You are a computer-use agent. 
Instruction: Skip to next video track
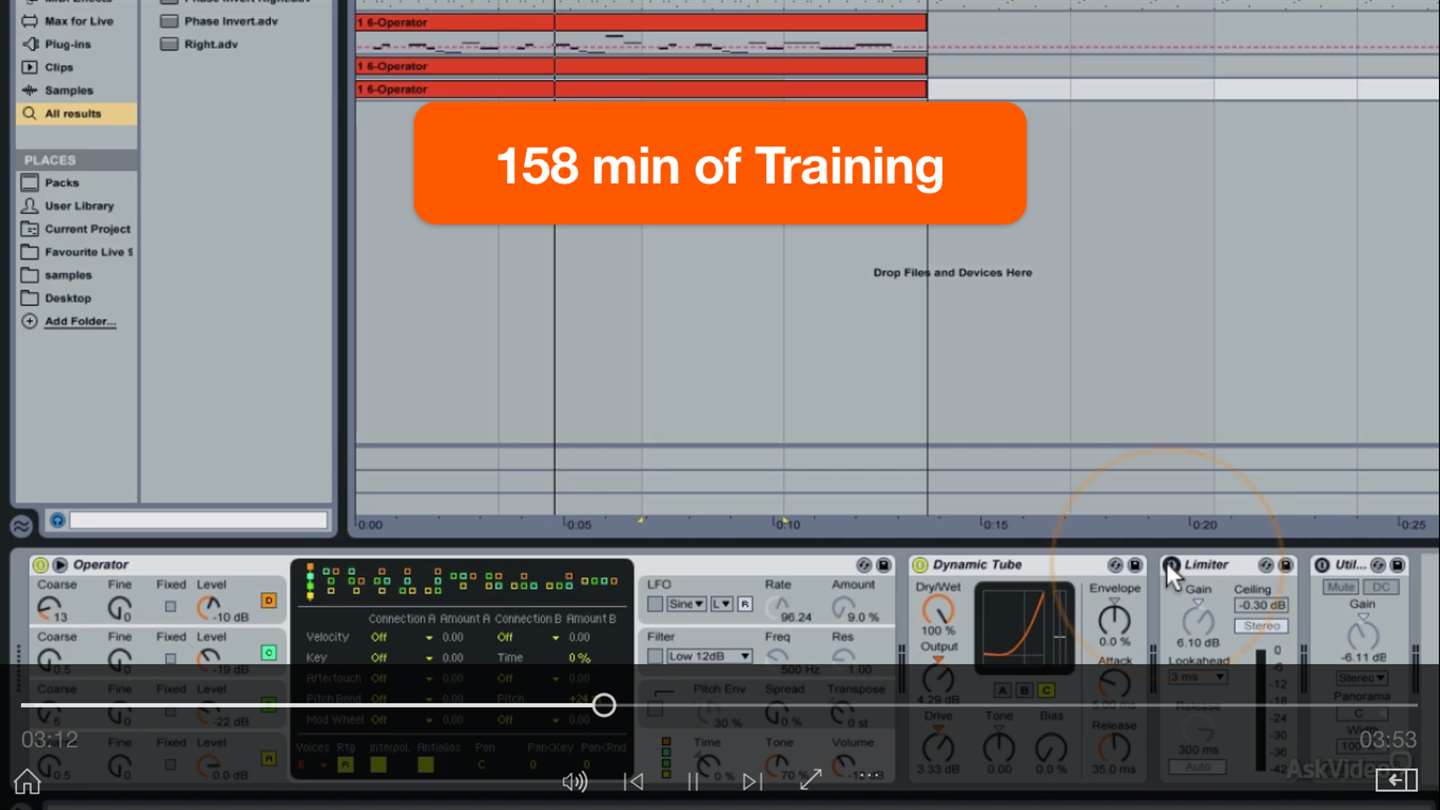(x=753, y=781)
